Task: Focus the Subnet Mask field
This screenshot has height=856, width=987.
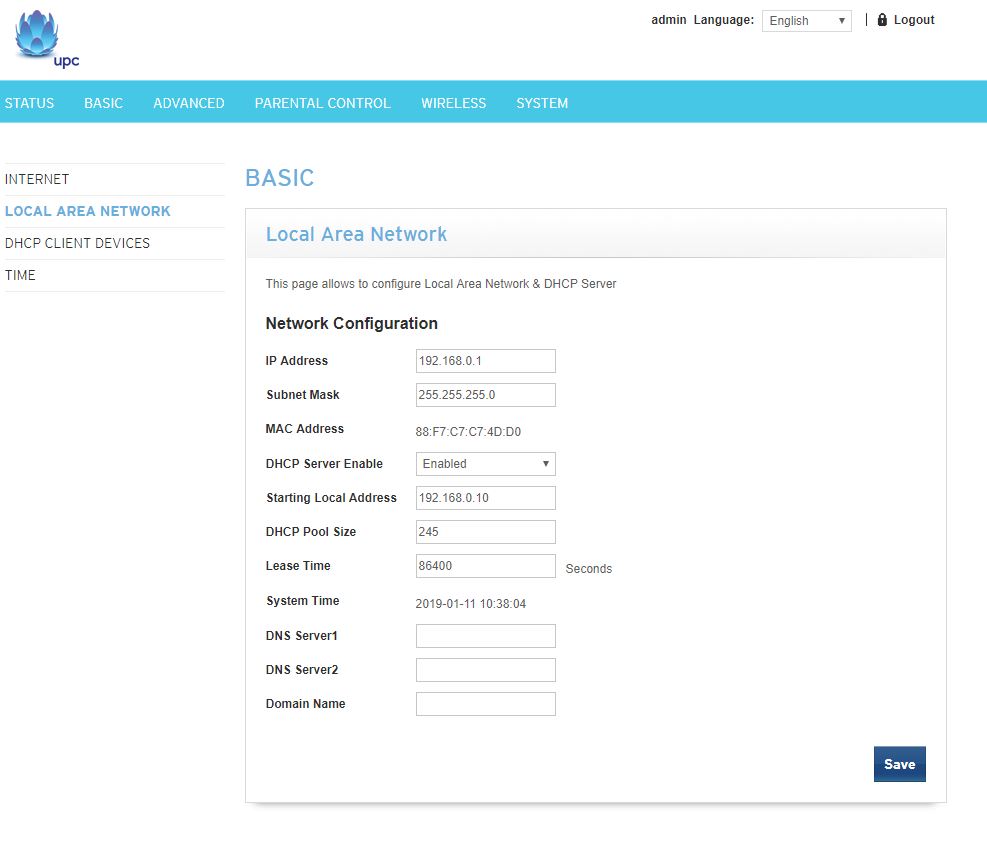Action: [485, 395]
